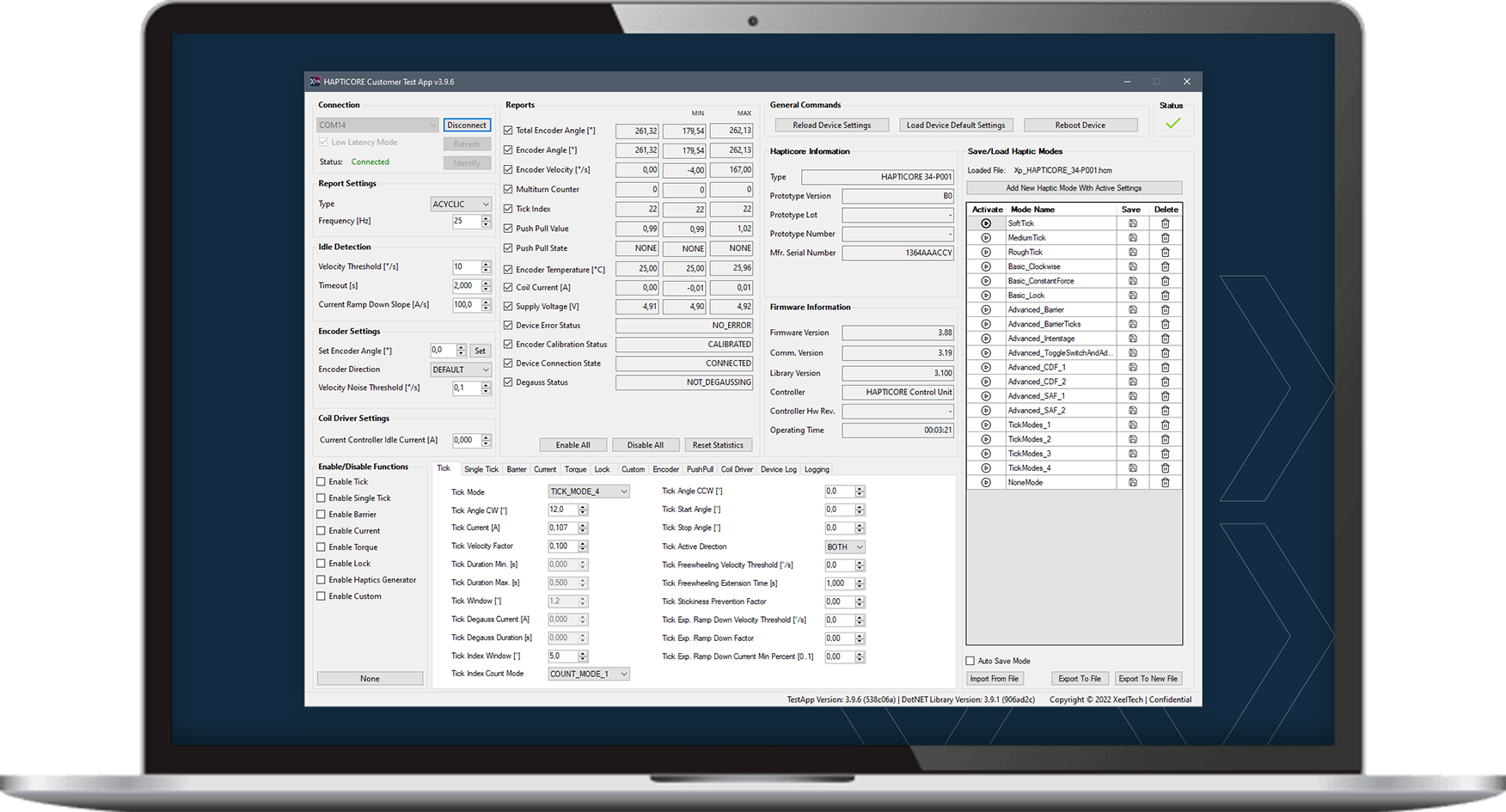Switch to the Barrier tab
Viewport: 1506px width, 812px height.
[x=517, y=469]
